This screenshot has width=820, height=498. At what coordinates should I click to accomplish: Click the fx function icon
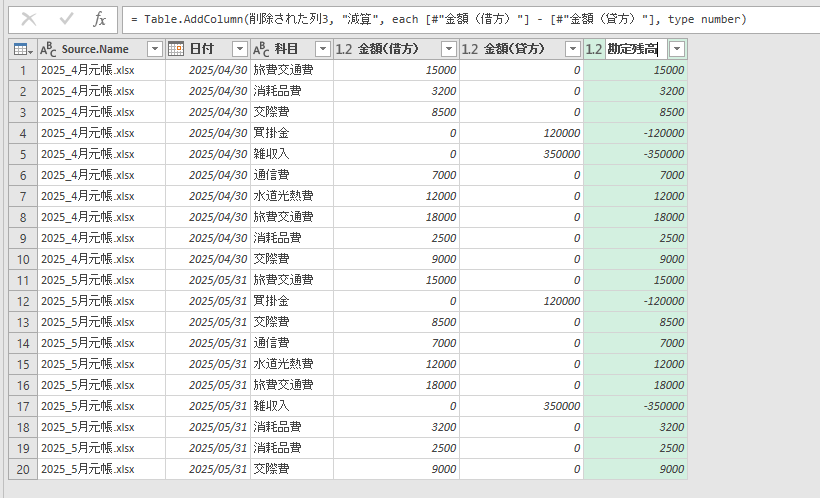click(99, 19)
